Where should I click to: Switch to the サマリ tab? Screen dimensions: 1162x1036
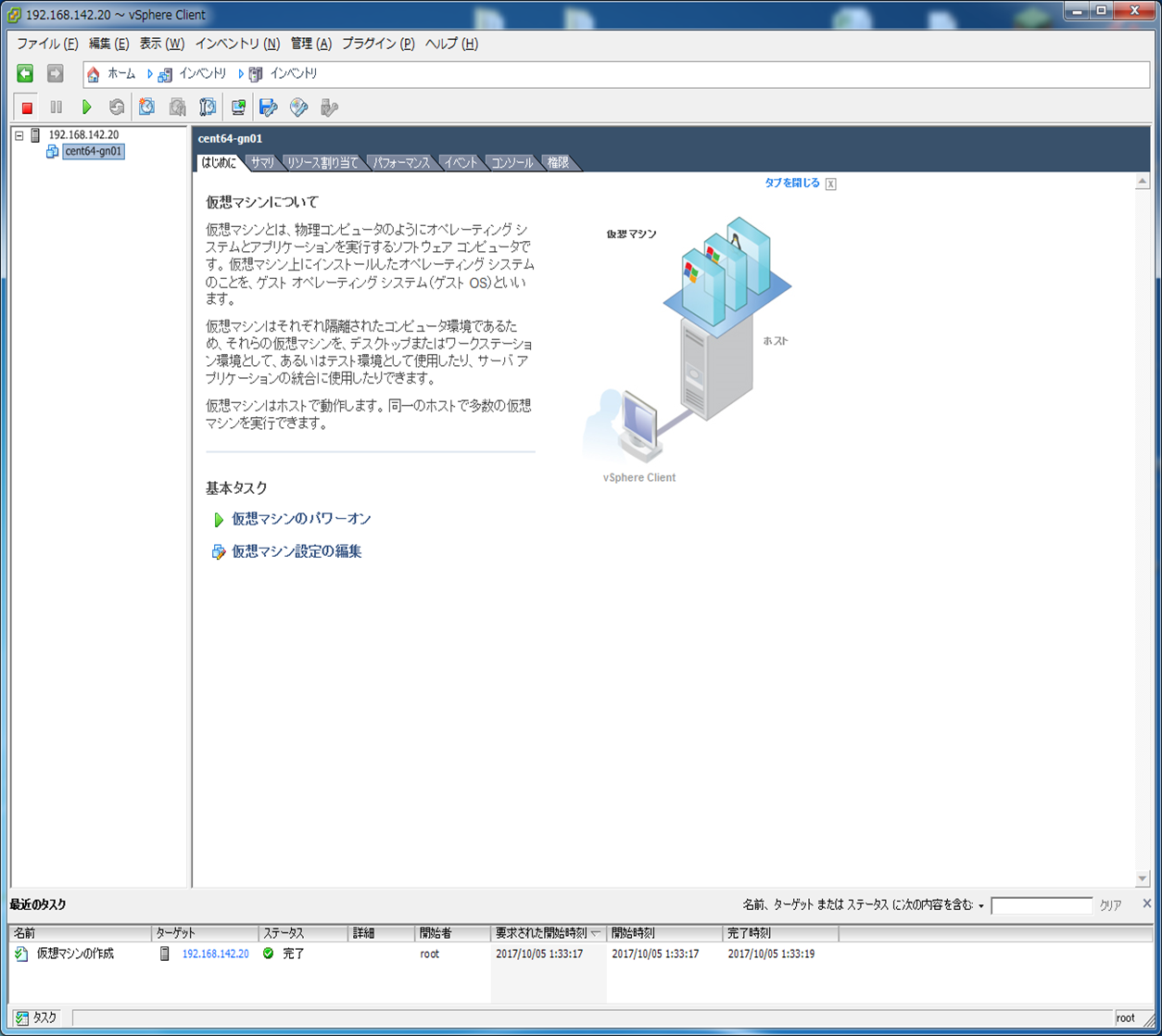[262, 162]
